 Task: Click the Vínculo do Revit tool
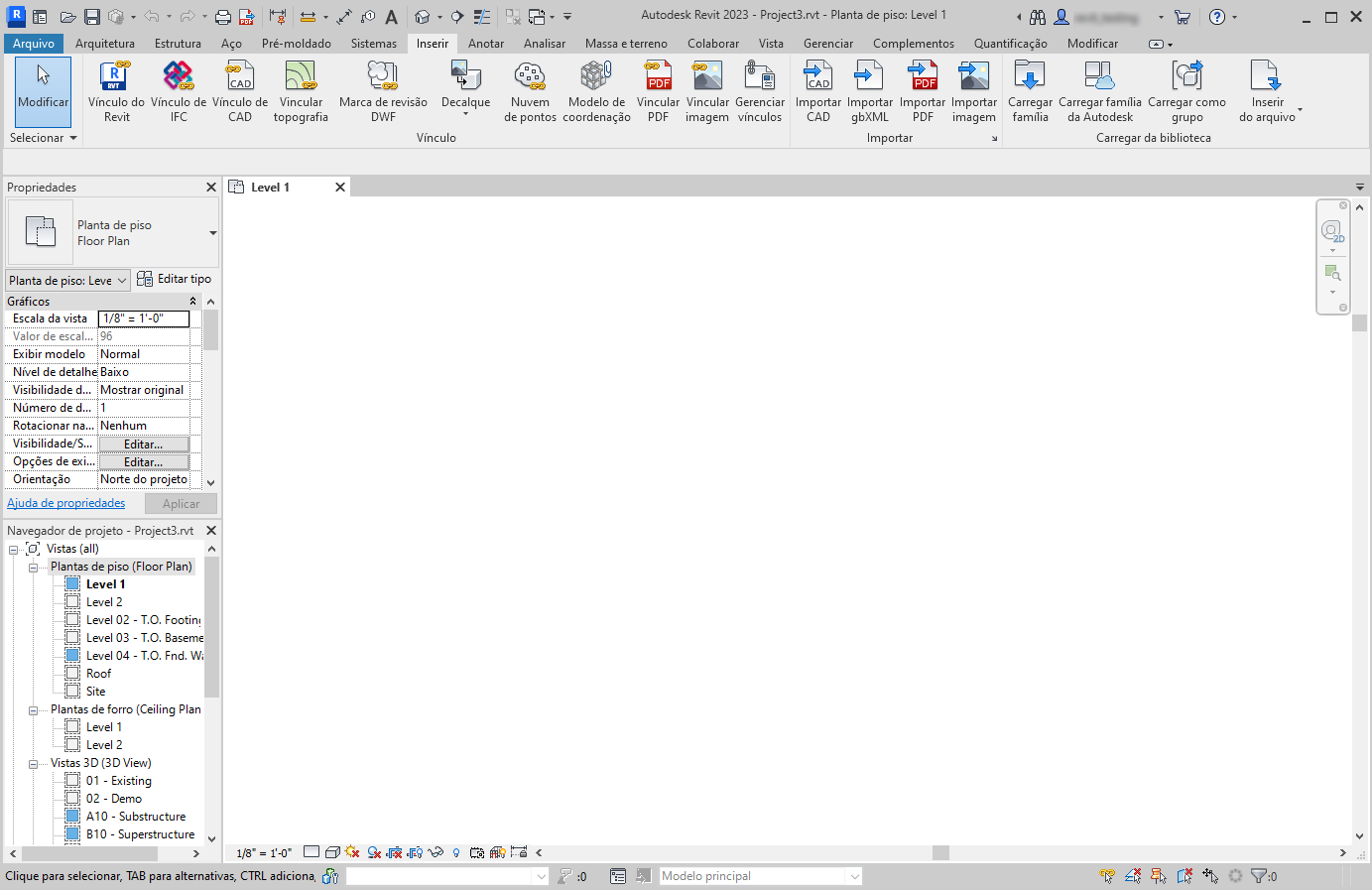[x=116, y=92]
